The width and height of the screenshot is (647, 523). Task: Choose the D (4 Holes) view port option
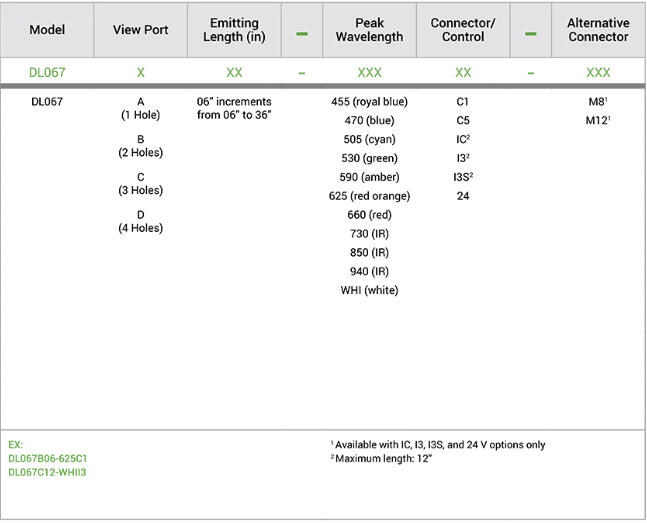coord(140,221)
